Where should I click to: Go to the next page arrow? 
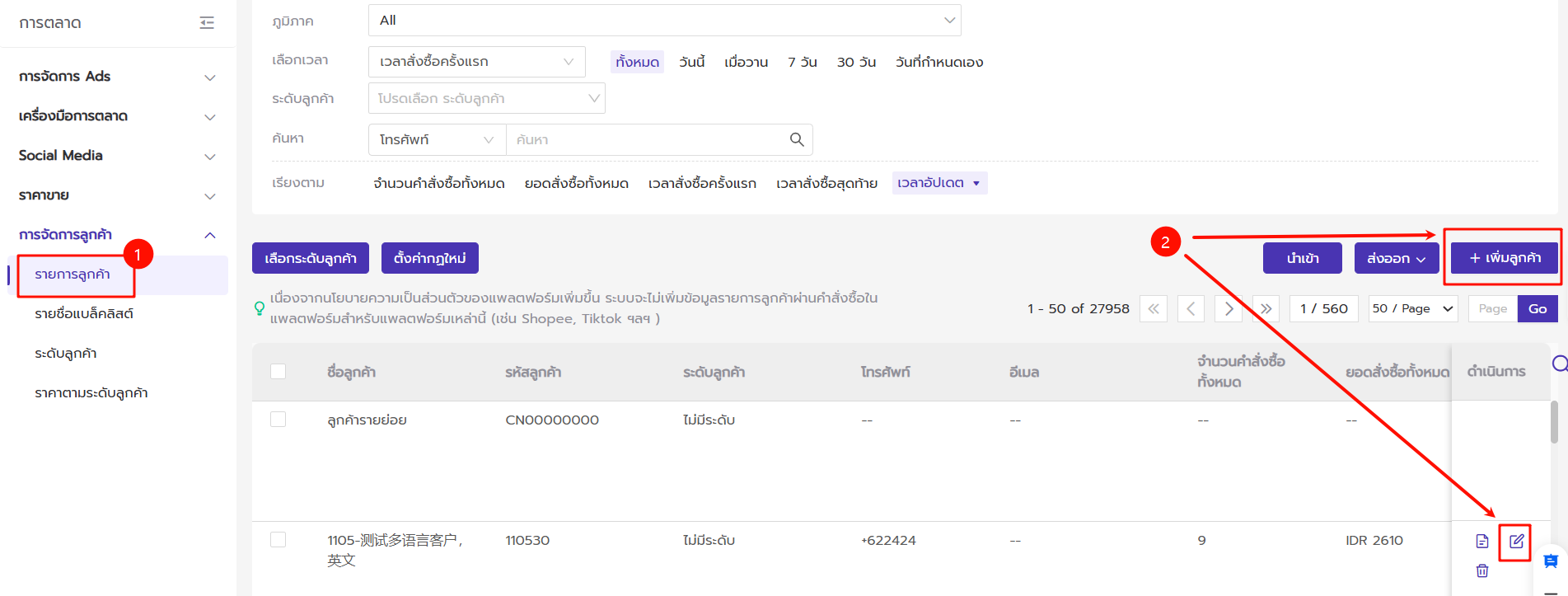[x=1228, y=308]
